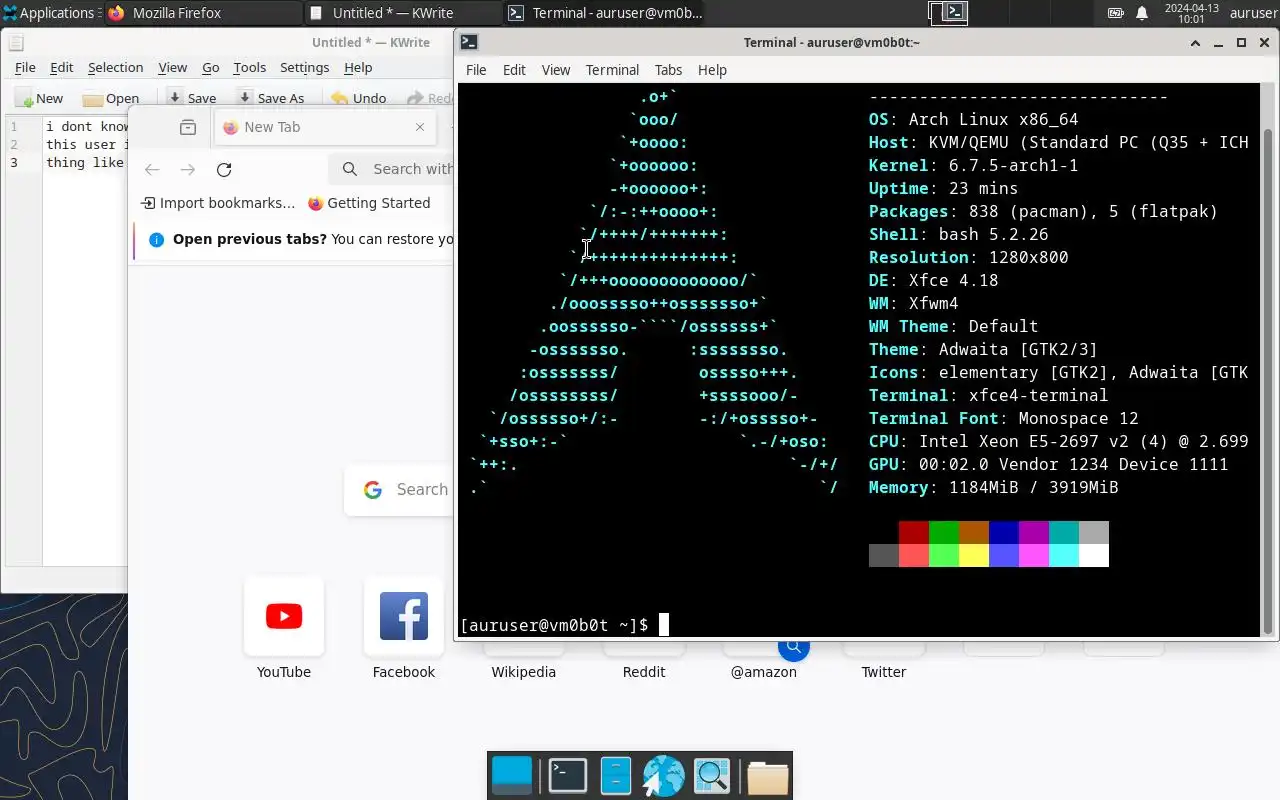Screen dimensions: 1280x800
Task: Open the Getting Started bookmark
Action: pyautogui.click(x=369, y=203)
